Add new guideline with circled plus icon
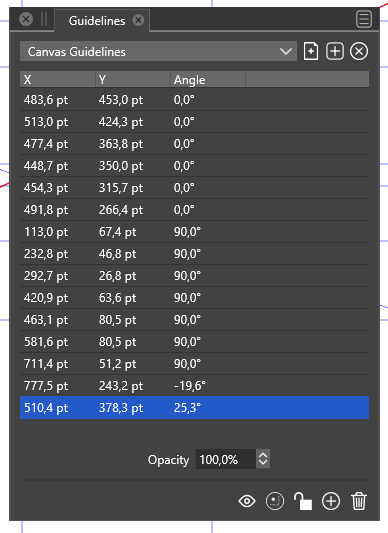Image resolution: width=388 pixels, height=533 pixels. (x=331, y=501)
